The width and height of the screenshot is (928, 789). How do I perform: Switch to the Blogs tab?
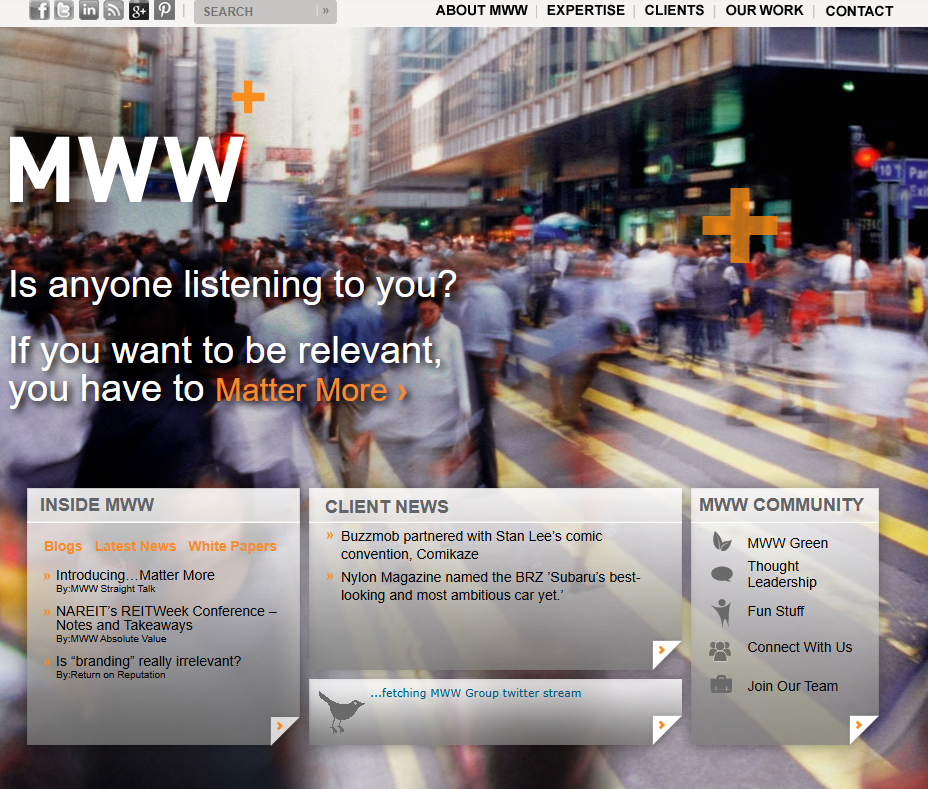pyautogui.click(x=63, y=546)
